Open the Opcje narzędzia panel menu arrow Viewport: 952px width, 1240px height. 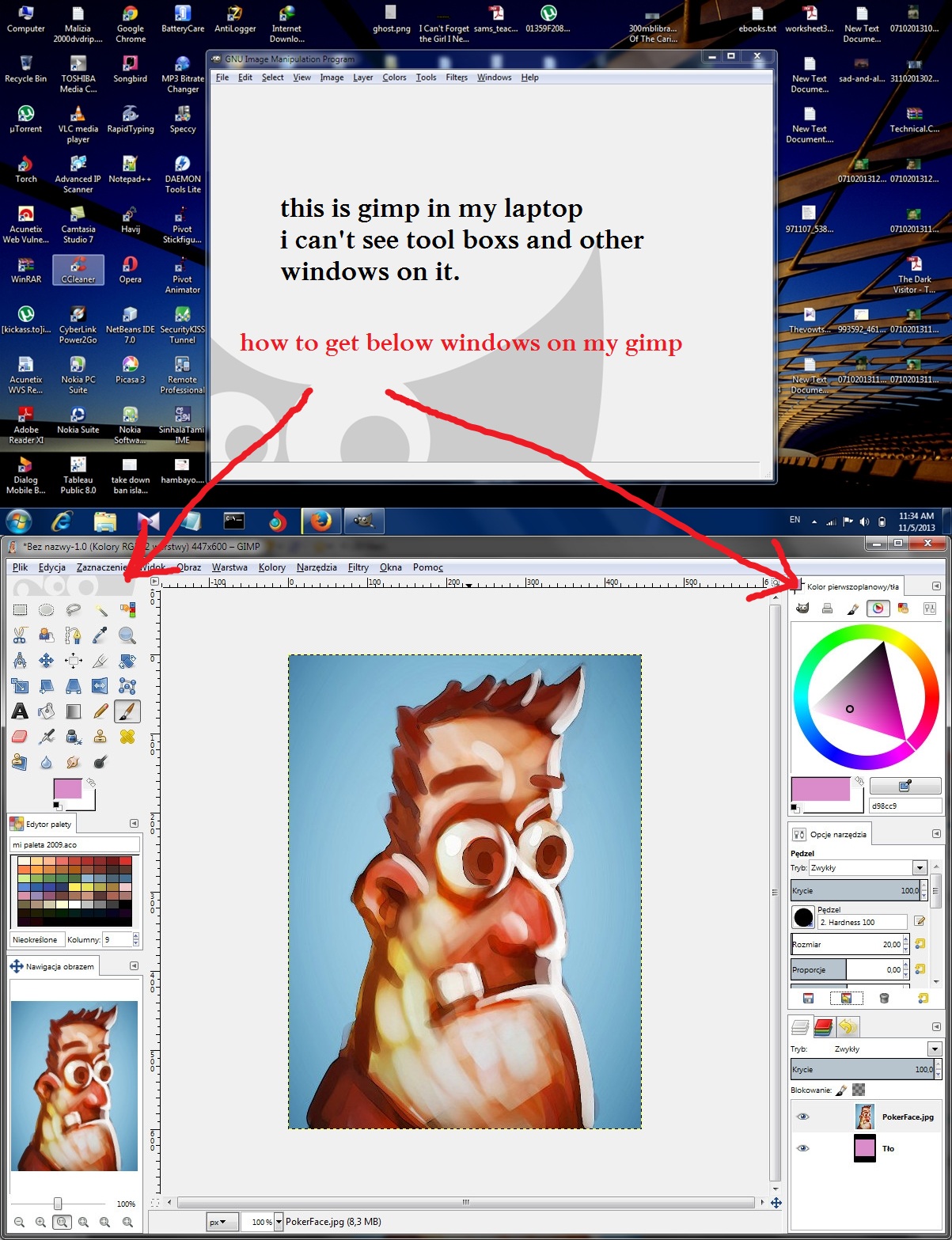pos(937,834)
